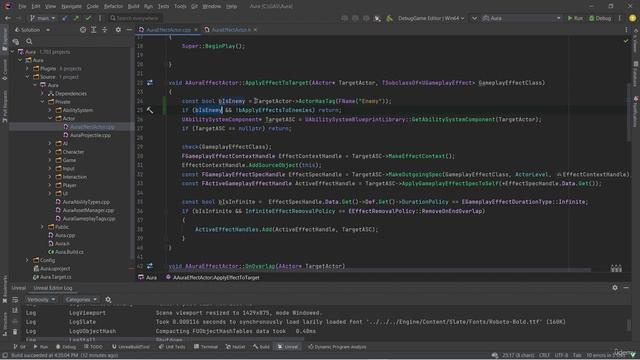Expand the Interaction folder

pyautogui.click(x=50, y=177)
